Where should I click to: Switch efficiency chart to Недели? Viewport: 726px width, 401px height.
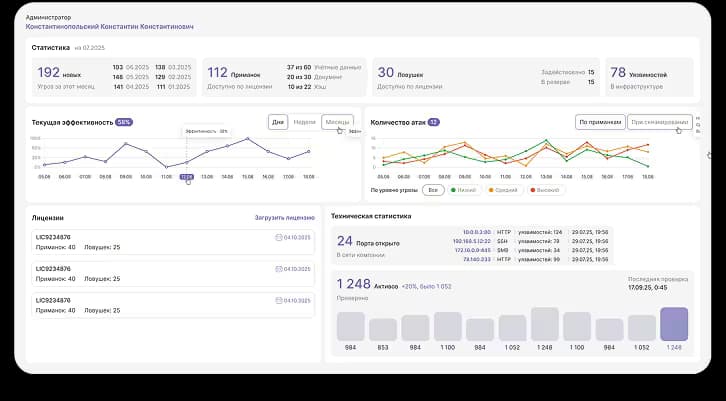point(306,122)
